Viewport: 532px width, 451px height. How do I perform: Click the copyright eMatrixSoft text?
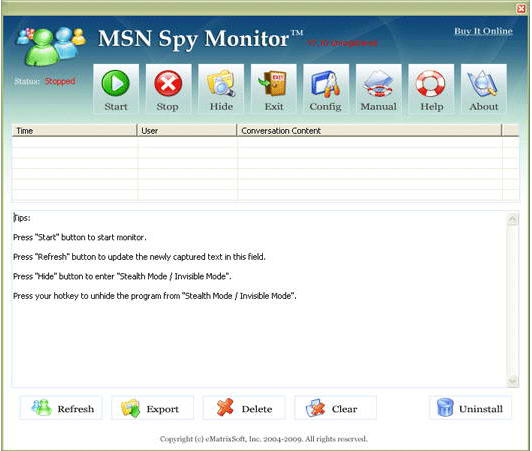pyautogui.click(x=264, y=439)
